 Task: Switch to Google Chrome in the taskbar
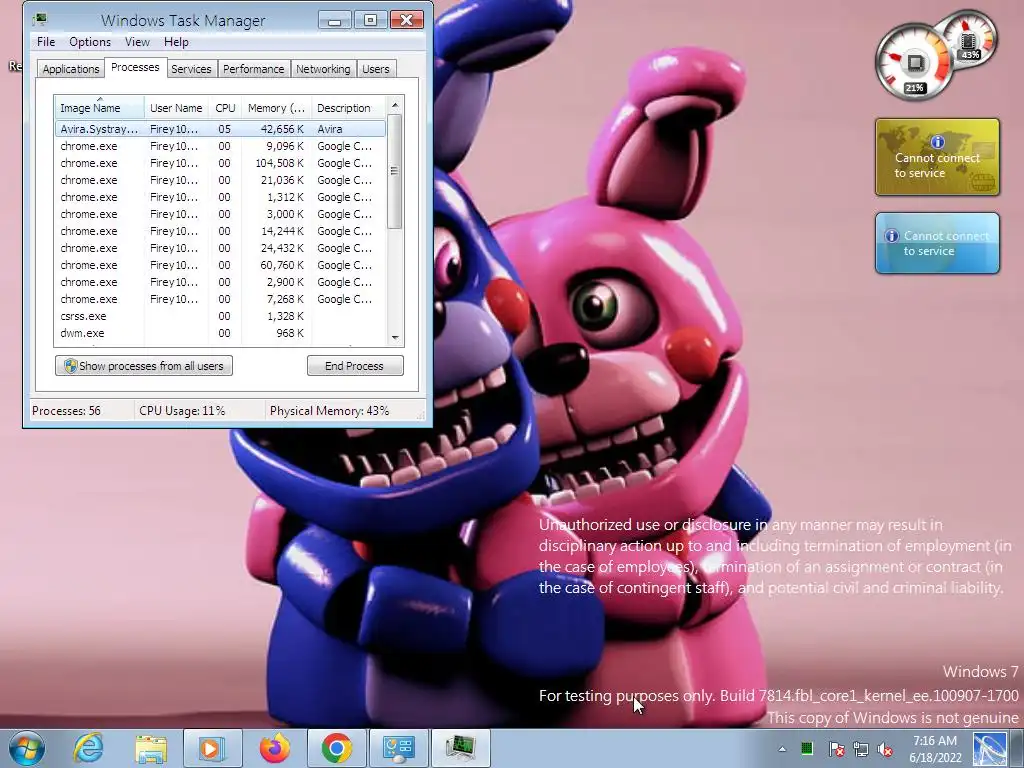(336, 748)
